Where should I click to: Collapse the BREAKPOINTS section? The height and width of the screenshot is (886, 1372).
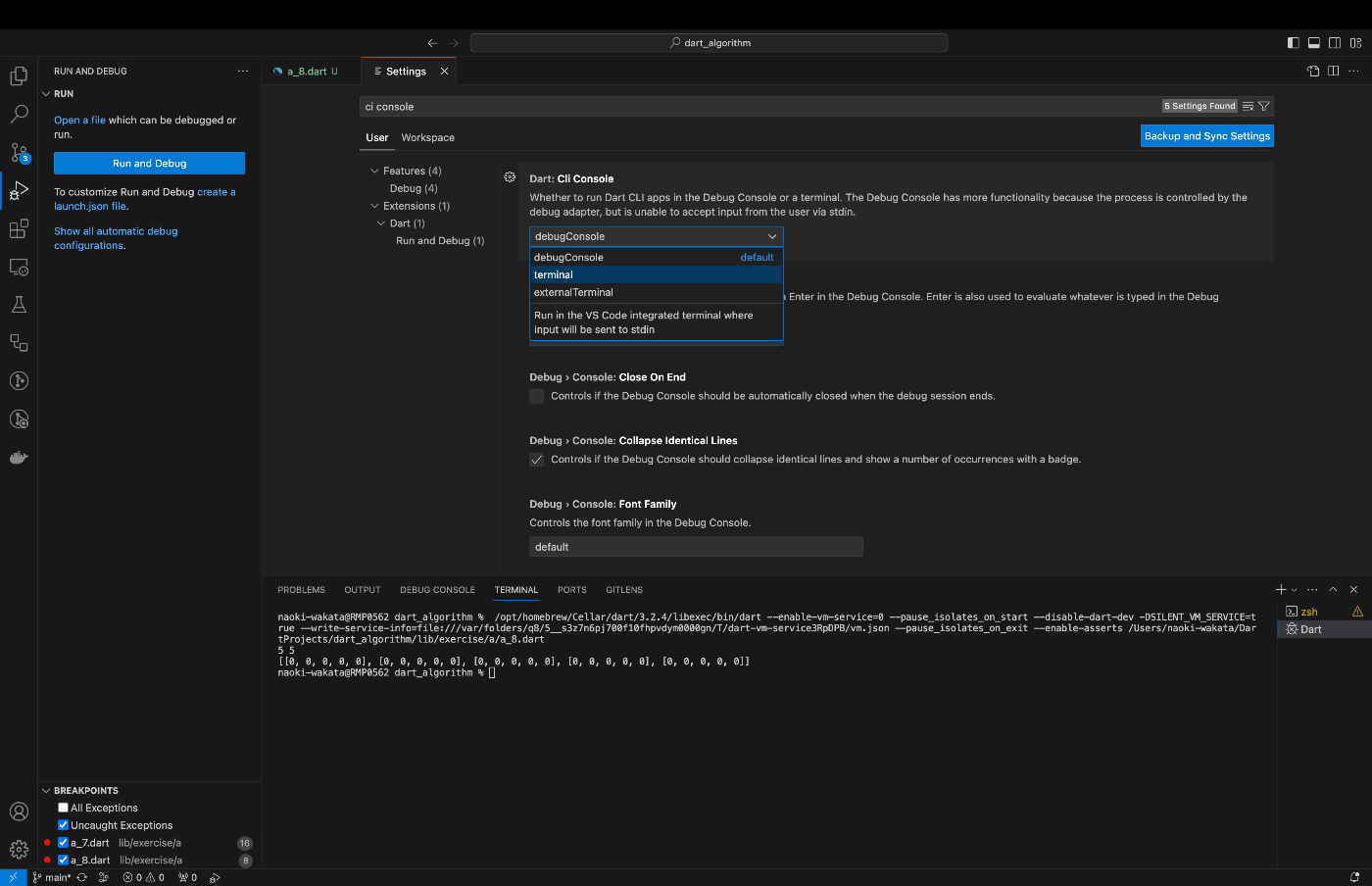click(46, 791)
